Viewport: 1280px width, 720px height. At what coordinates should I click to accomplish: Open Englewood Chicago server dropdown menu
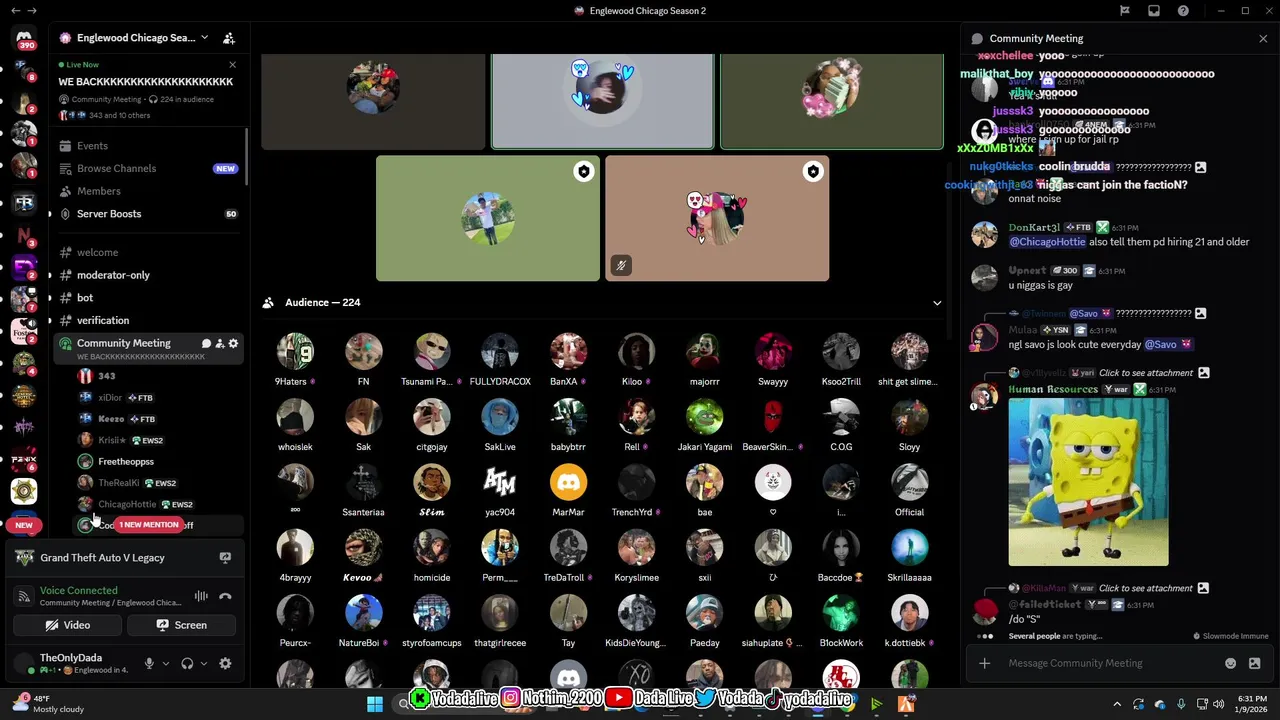204,38
